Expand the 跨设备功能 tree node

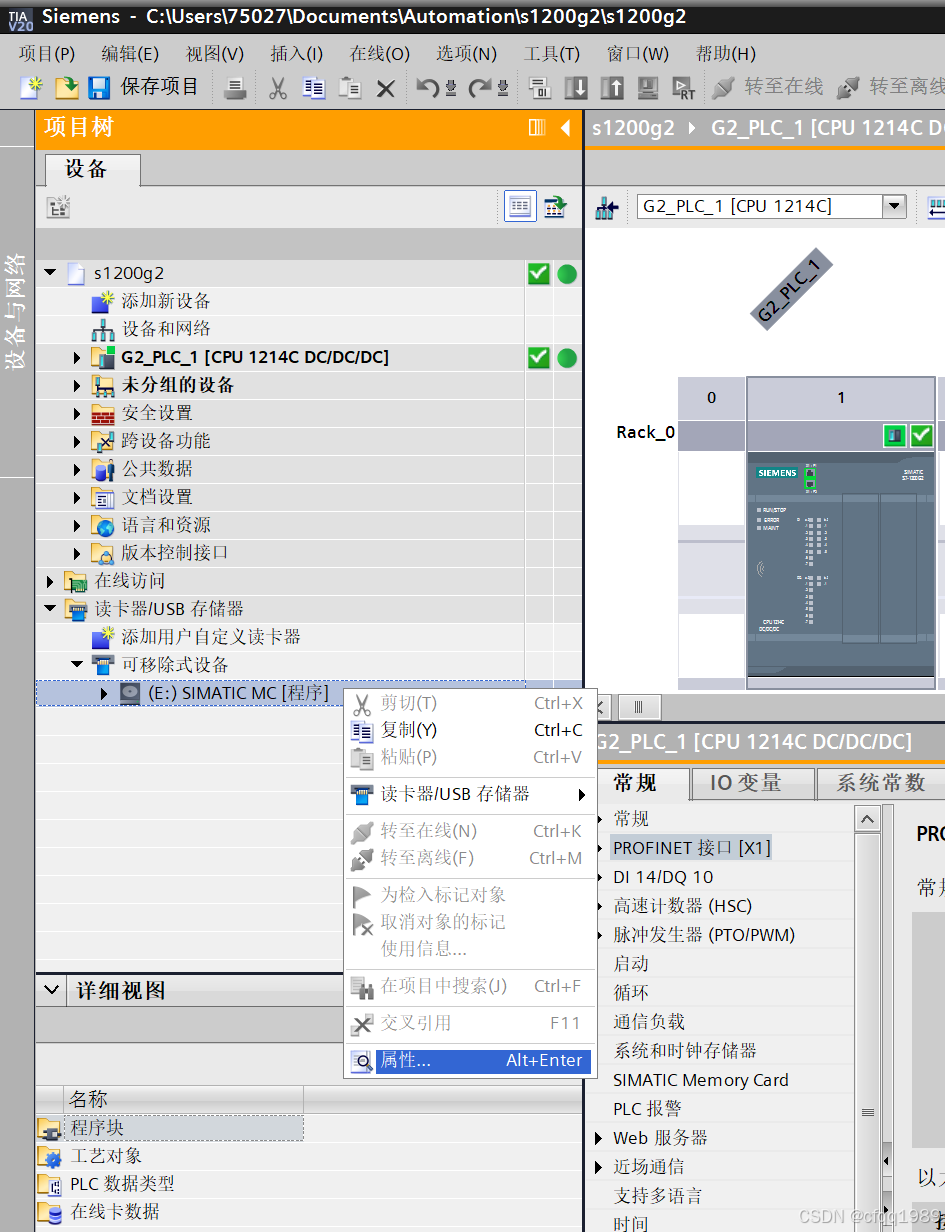point(77,441)
